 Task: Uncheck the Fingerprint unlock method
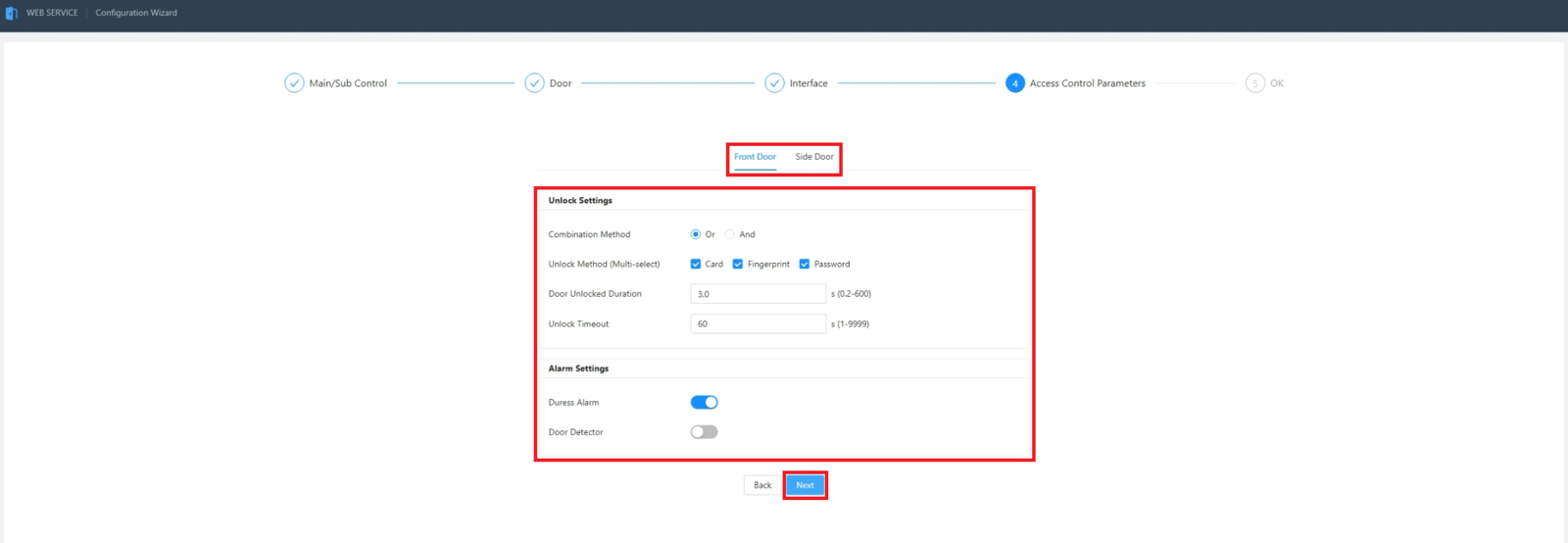738,264
